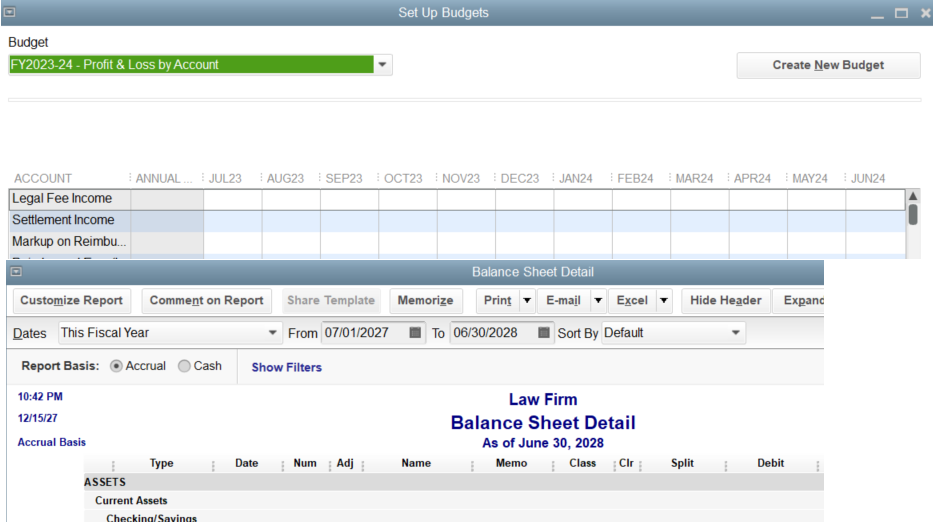Expand the Dates range dropdown
This screenshot has width=933, height=522.
click(x=272, y=333)
